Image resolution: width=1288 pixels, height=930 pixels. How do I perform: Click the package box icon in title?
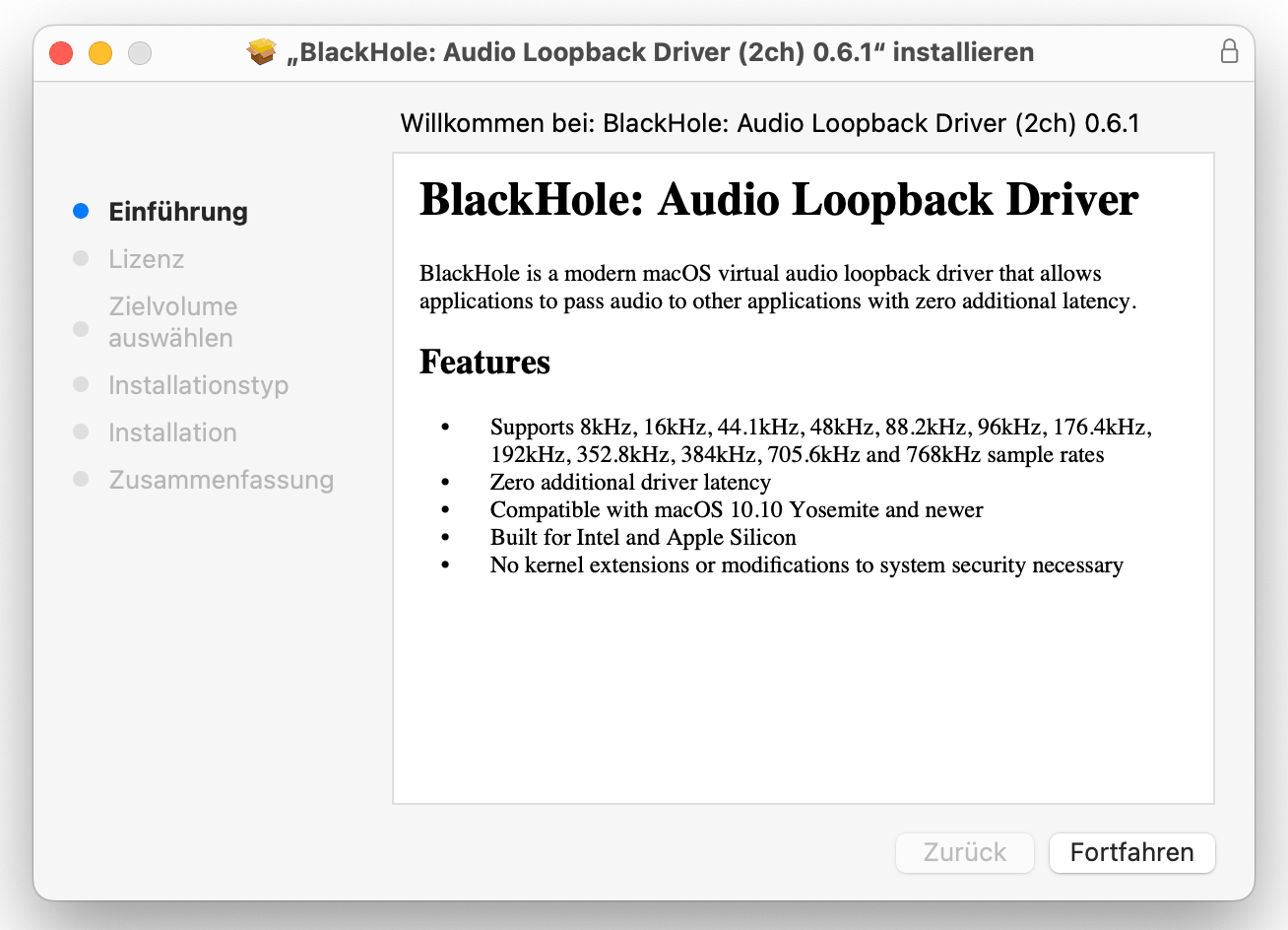pos(262,51)
